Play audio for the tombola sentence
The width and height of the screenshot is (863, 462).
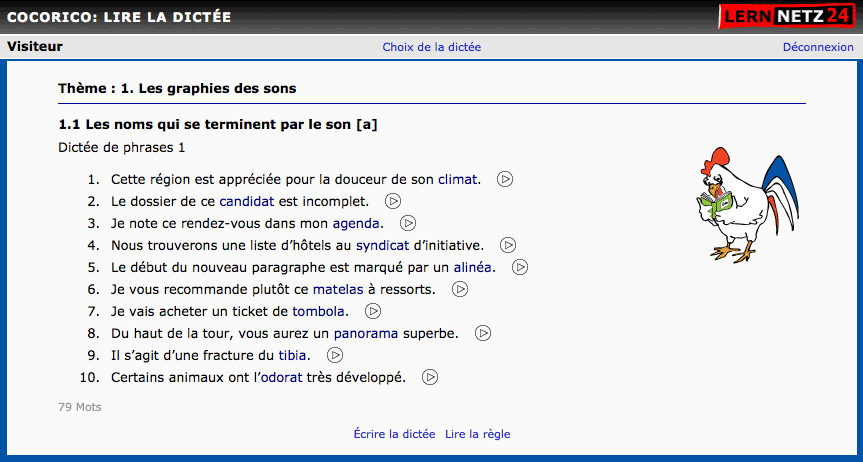coord(373,311)
